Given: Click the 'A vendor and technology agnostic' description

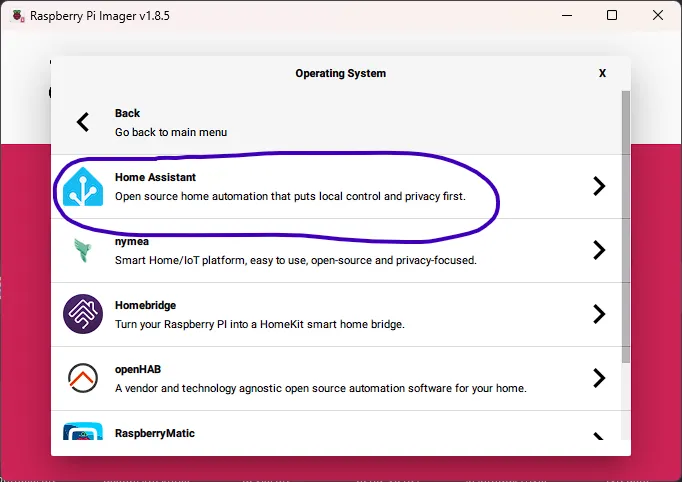Looking at the screenshot, I should point(321,388).
